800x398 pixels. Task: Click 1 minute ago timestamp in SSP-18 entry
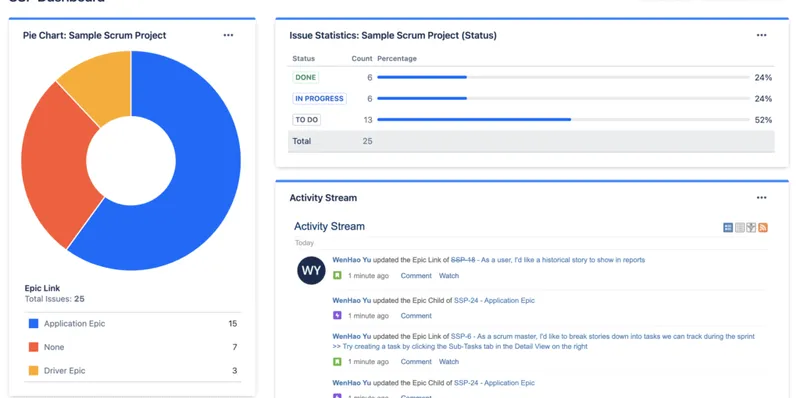[x=368, y=276]
